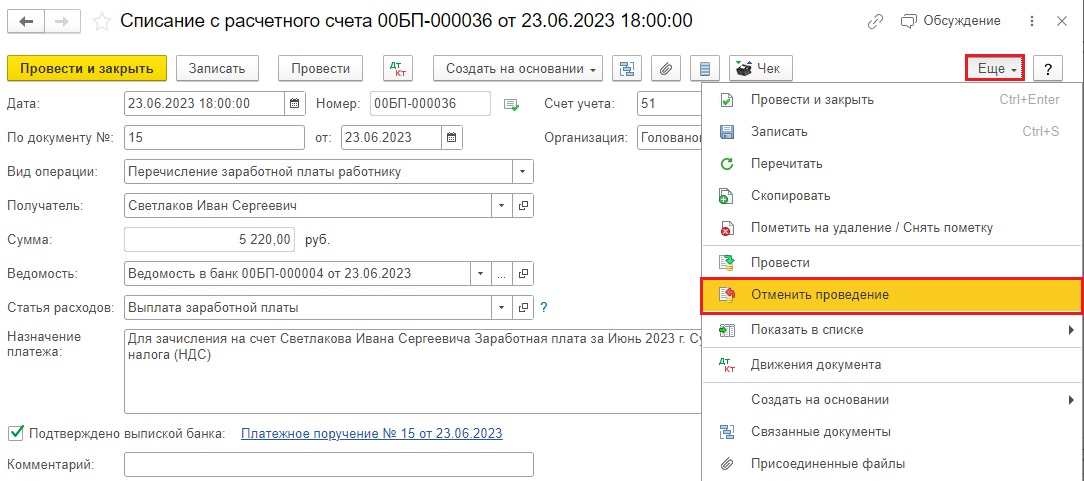Click the Сумма amount field
1084x481 pixels.
point(209,240)
